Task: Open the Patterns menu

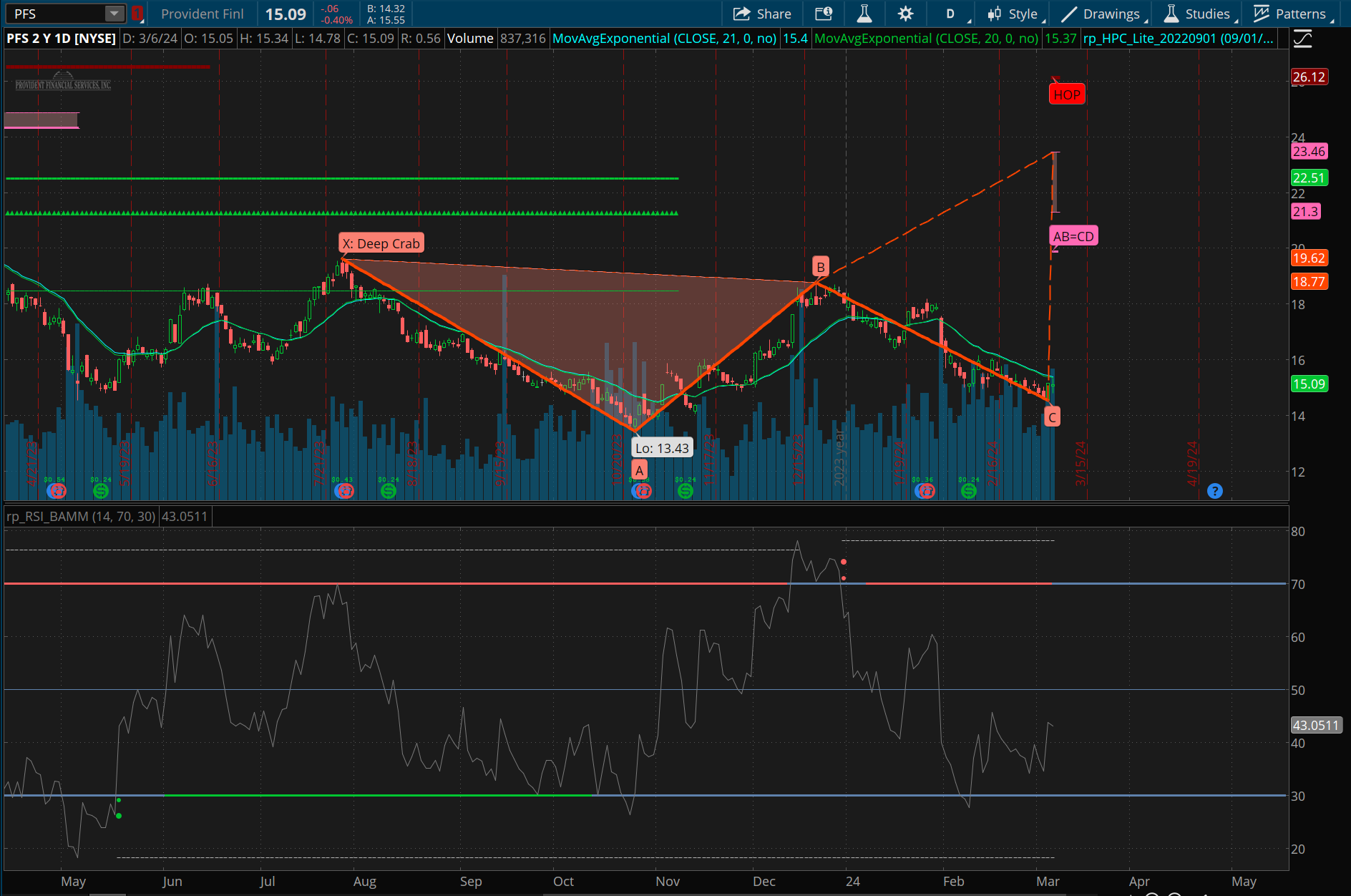Action: pyautogui.click(x=1292, y=14)
